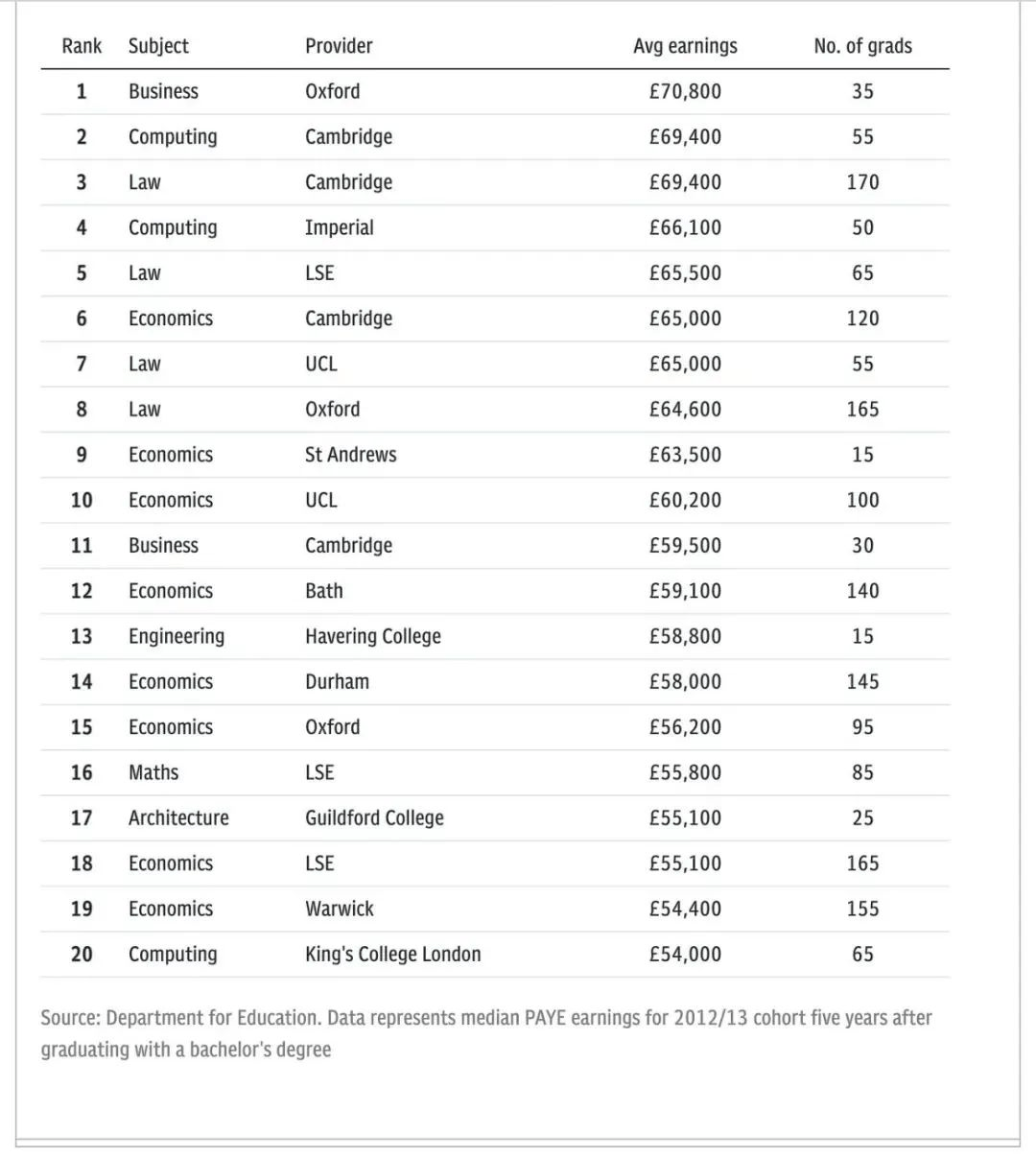Select the Maths subject cell
The height and width of the screenshot is (1158, 1036).
pyautogui.click(x=153, y=772)
